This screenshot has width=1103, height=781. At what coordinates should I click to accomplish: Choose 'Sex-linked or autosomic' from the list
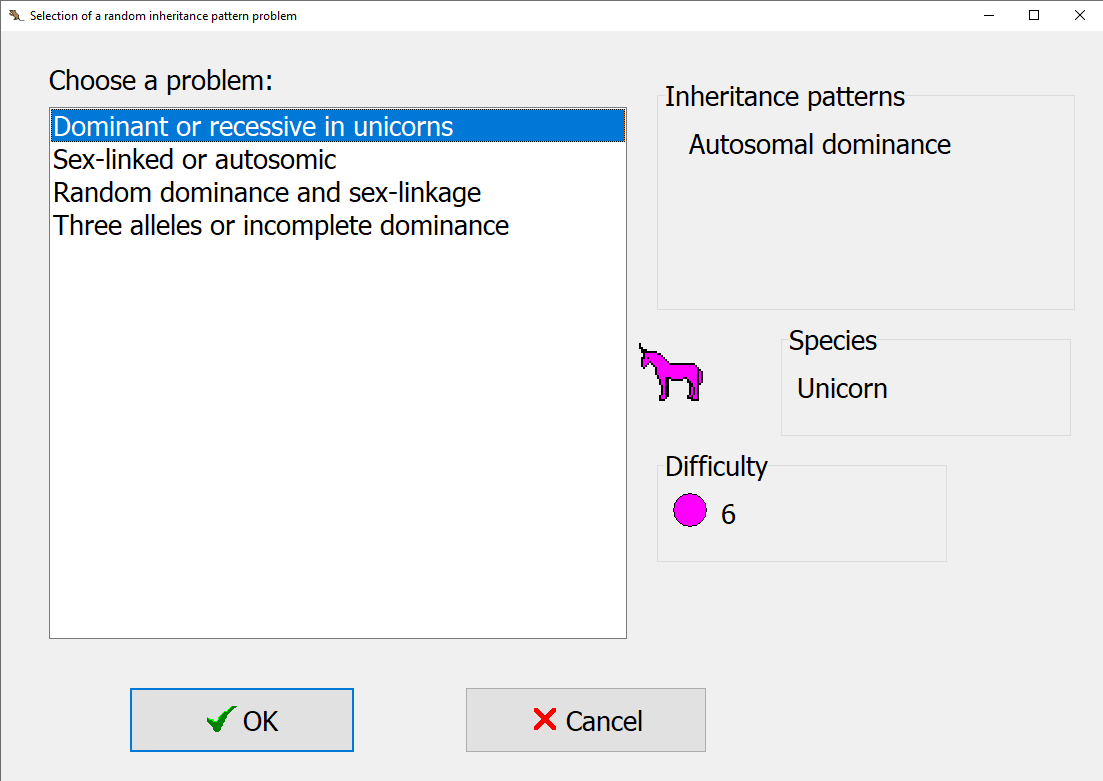coord(195,160)
